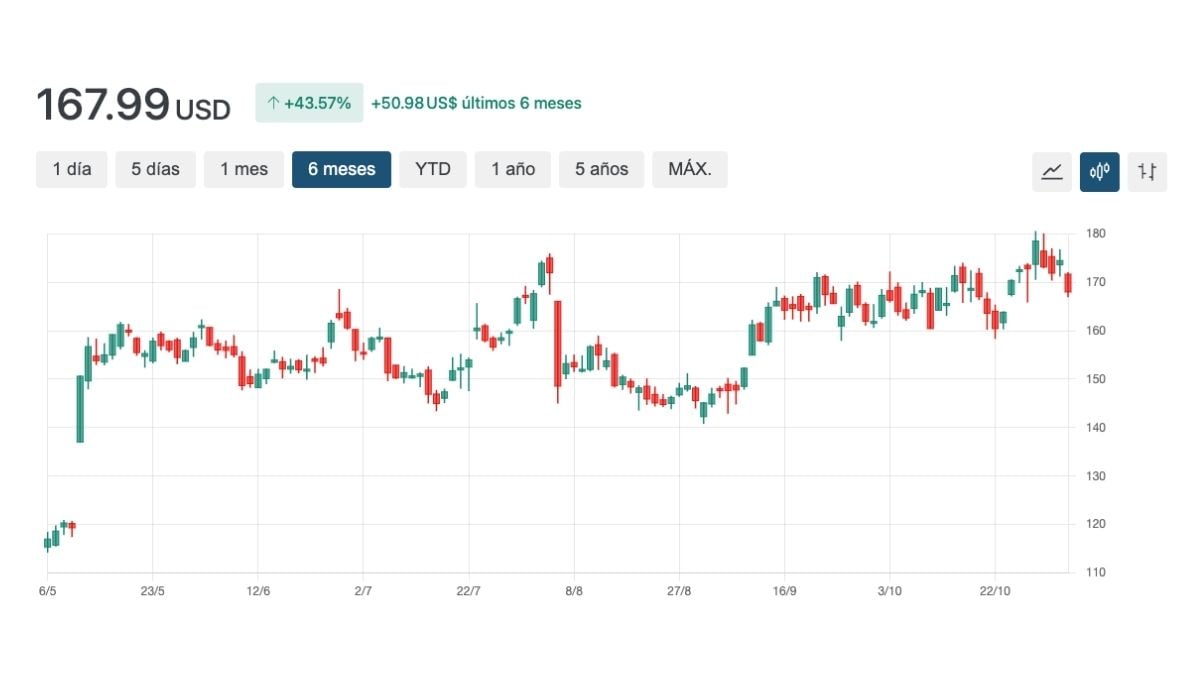Viewport: 1200px width, 675px height.
Task: Choose the 5 días range
Action: tap(155, 169)
